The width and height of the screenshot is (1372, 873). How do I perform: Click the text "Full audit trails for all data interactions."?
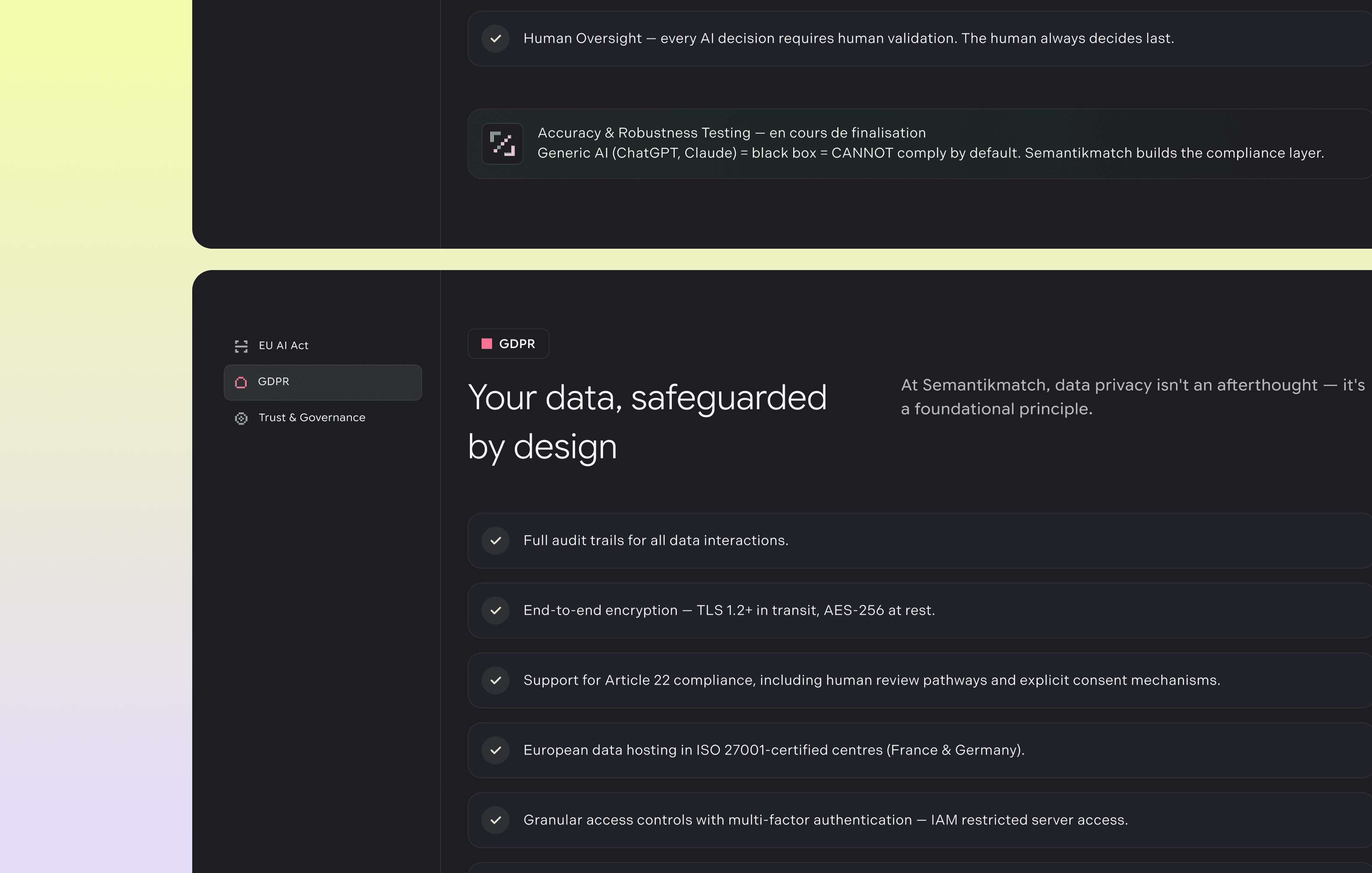(x=656, y=541)
